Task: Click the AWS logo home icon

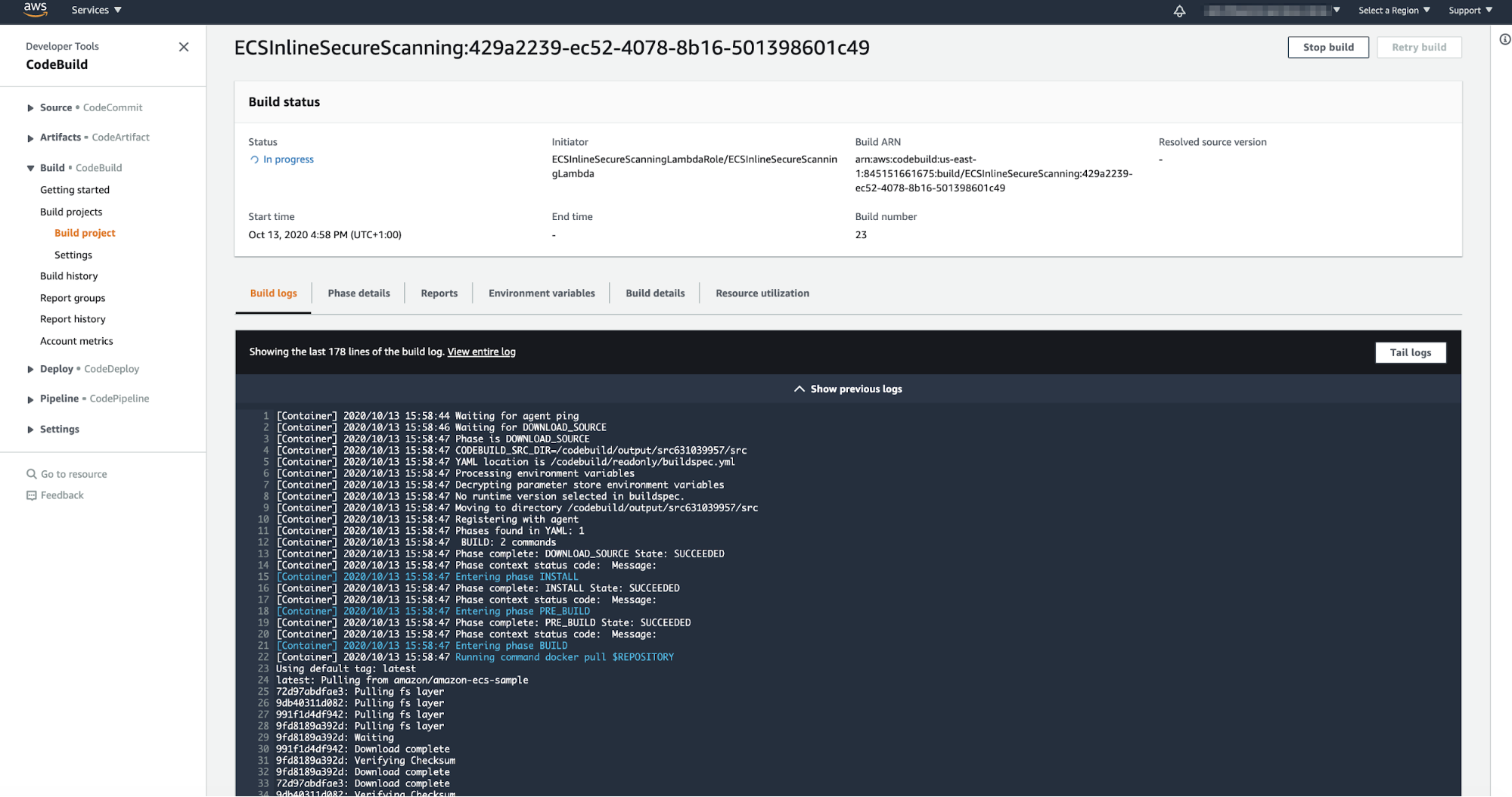Action: [x=35, y=9]
